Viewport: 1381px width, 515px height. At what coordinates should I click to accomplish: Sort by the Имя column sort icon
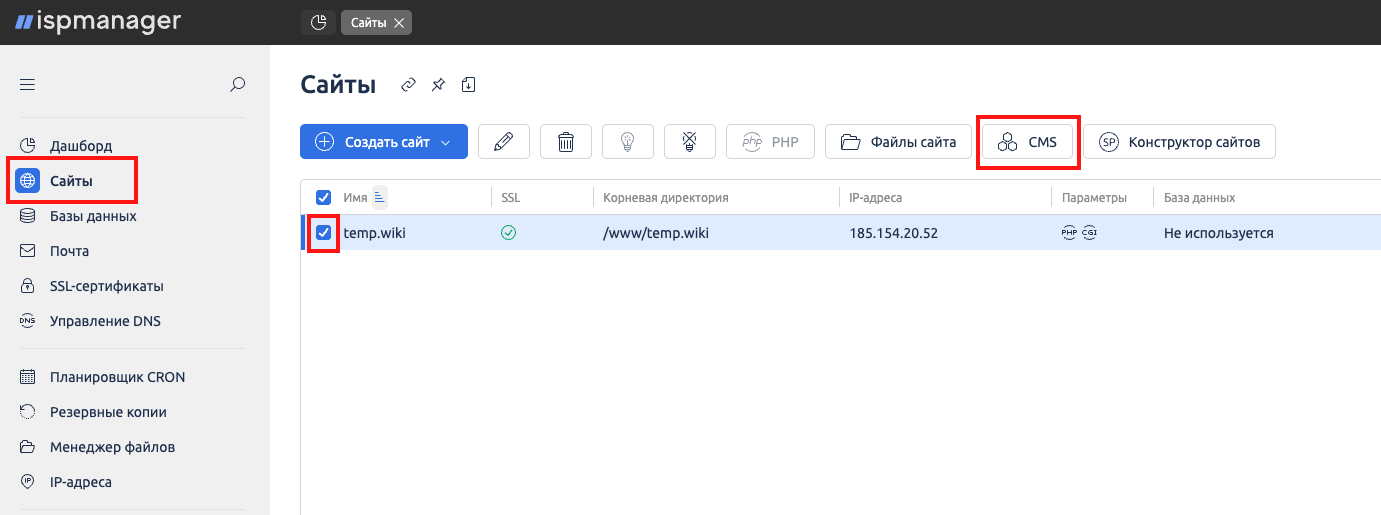[379, 197]
